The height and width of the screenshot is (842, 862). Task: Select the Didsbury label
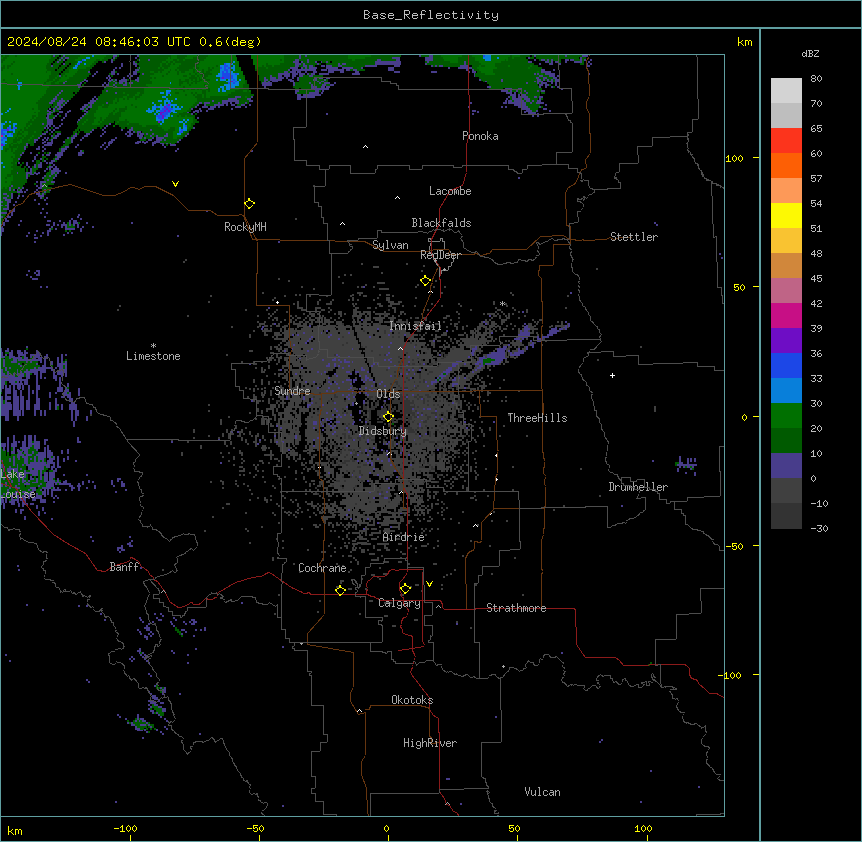pos(383,431)
